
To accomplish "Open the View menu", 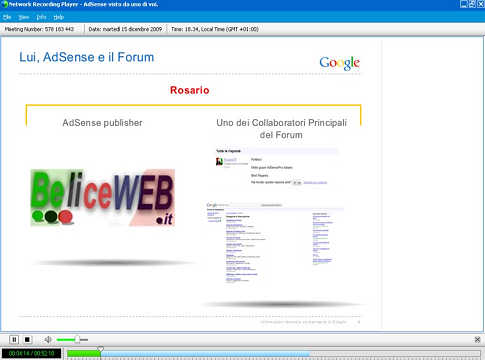I will [x=23, y=17].
